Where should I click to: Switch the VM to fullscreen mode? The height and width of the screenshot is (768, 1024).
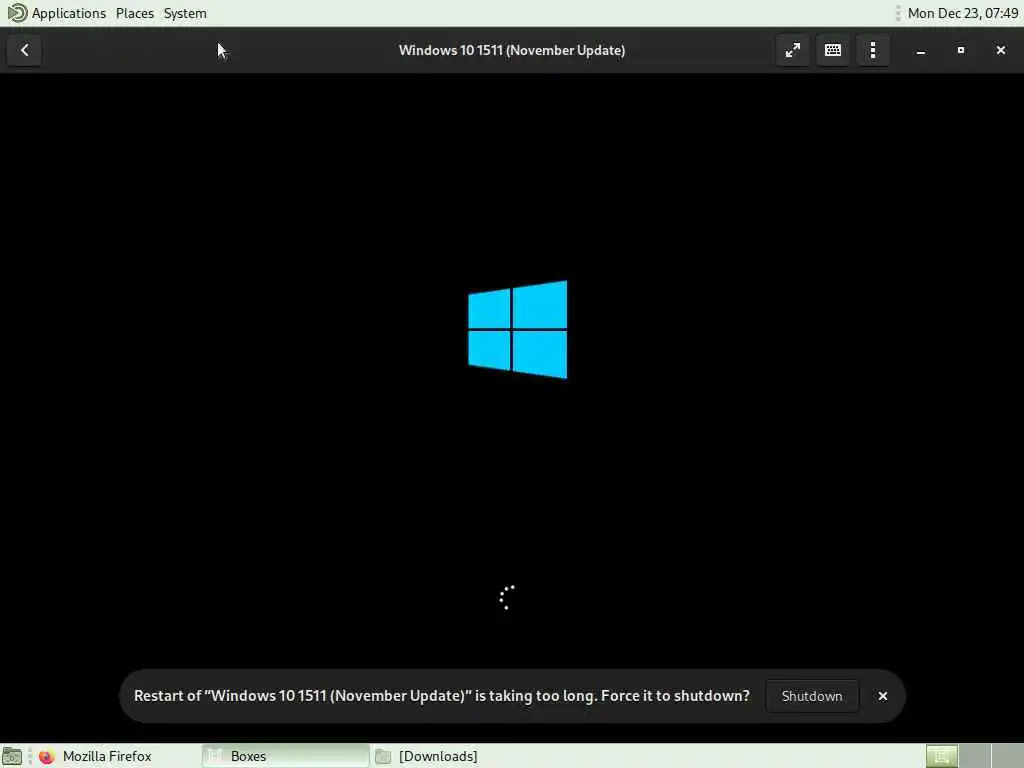pos(793,50)
